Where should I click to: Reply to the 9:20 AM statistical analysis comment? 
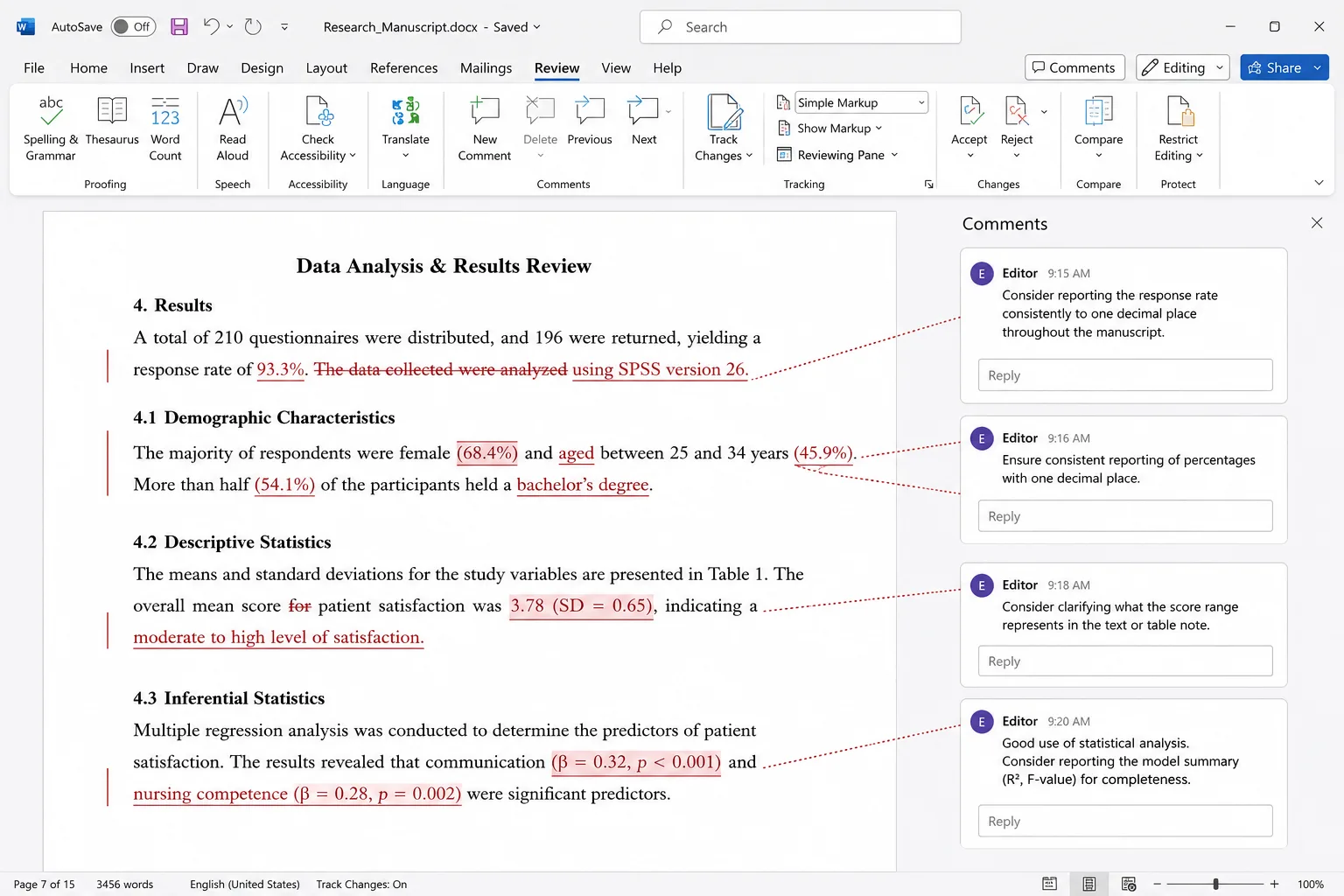(x=1124, y=821)
